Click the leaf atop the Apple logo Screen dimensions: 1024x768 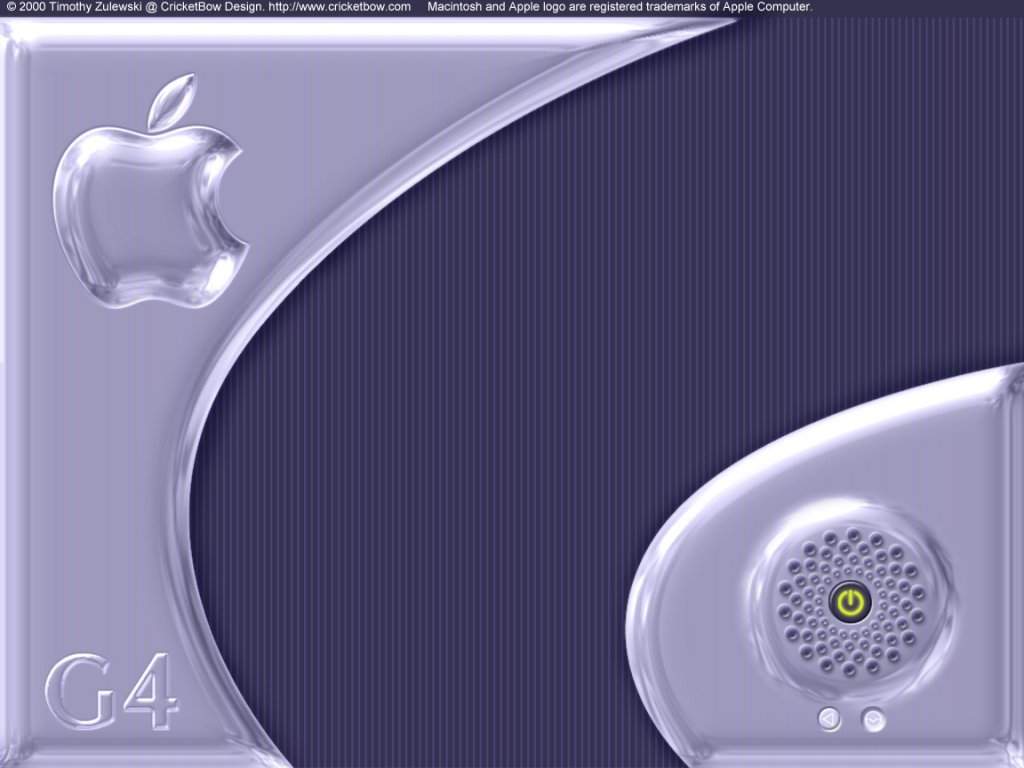[x=170, y=100]
